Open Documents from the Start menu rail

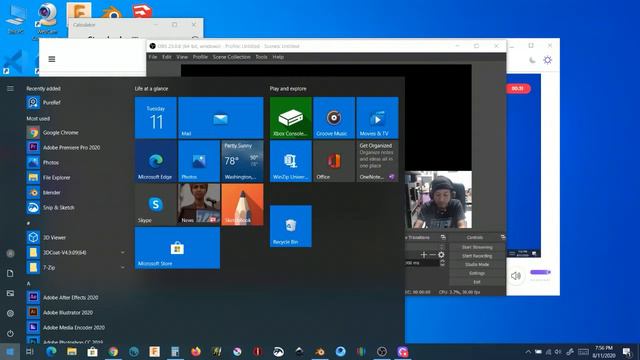10,273
